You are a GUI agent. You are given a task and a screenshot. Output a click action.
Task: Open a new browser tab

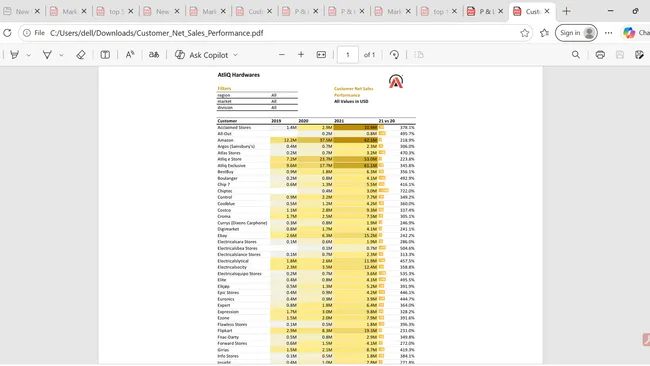pyautogui.click(x=566, y=11)
